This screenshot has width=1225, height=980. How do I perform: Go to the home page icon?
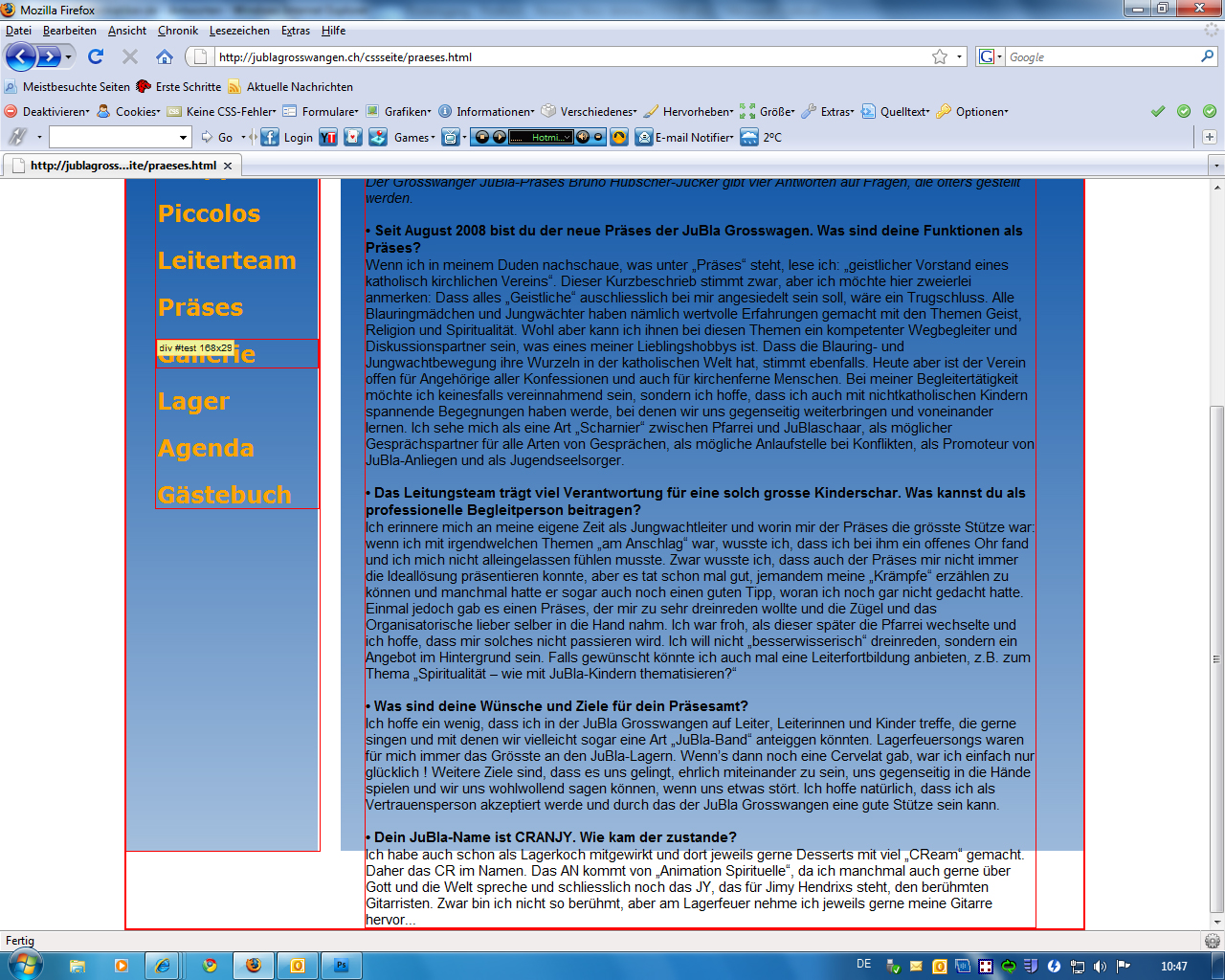tap(165, 56)
